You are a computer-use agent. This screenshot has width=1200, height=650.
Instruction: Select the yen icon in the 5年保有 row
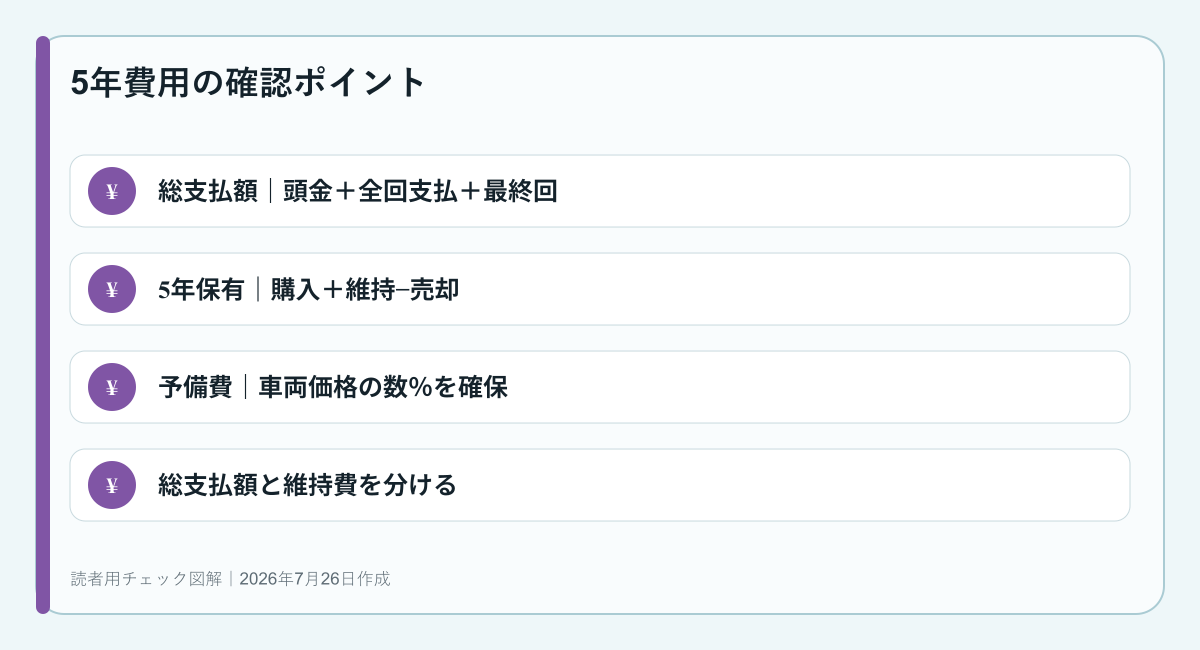(112, 289)
